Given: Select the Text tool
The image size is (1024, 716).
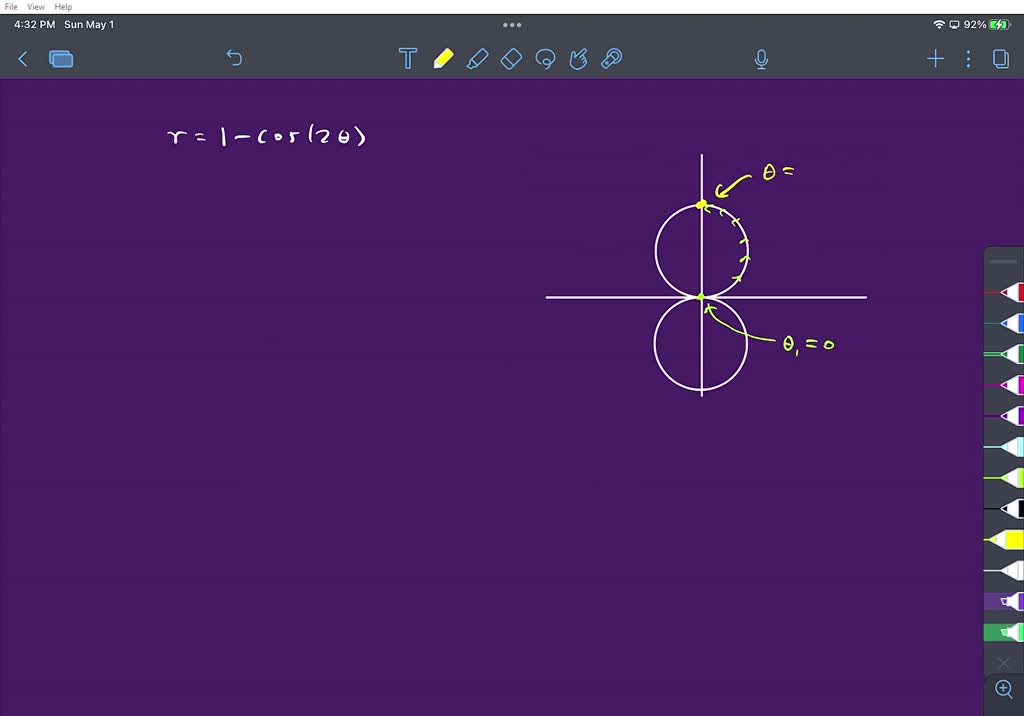Looking at the screenshot, I should pyautogui.click(x=408, y=59).
